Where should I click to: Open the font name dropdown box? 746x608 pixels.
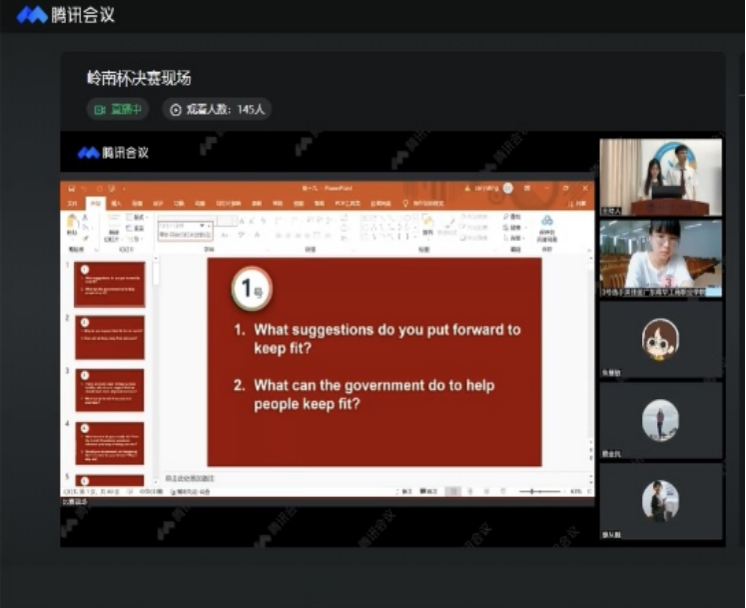(184, 226)
